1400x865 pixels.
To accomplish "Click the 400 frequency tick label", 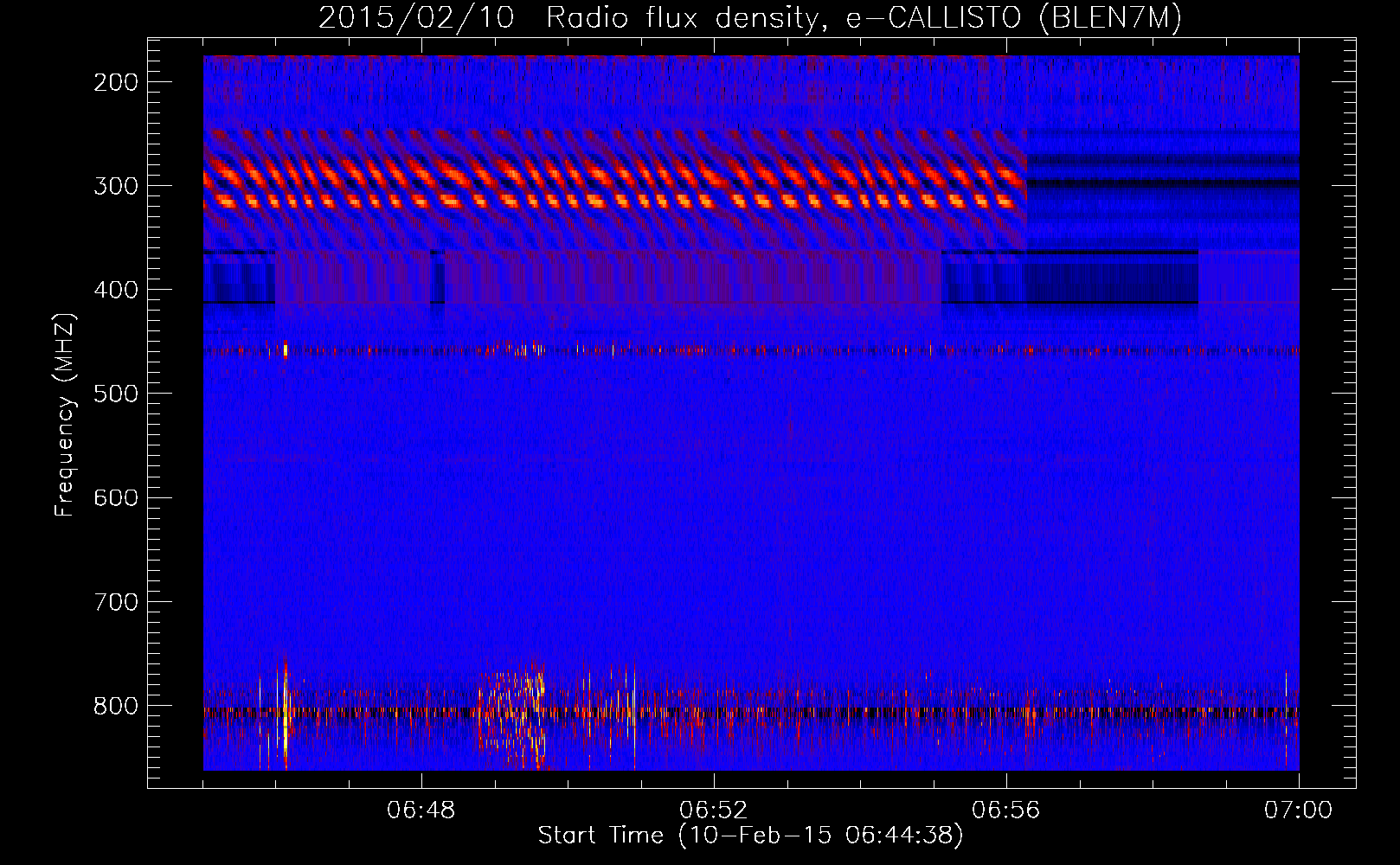I will point(116,290).
